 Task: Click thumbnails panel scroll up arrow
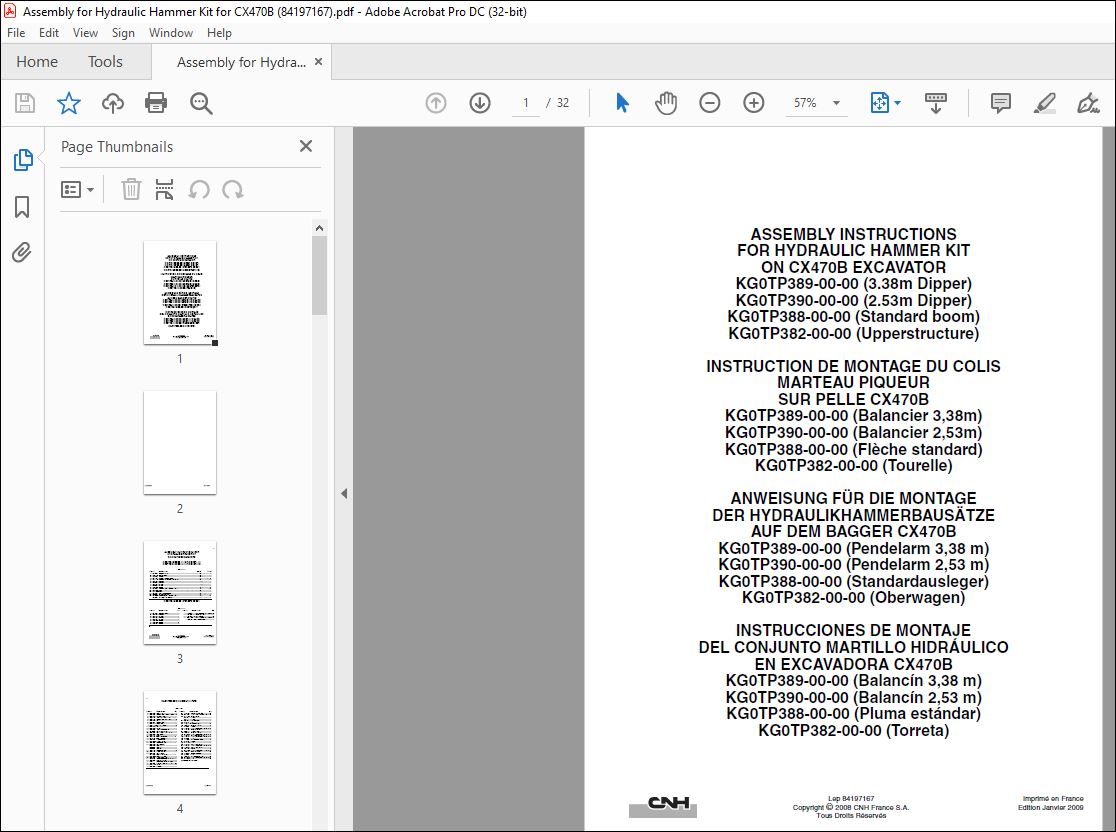(x=320, y=228)
